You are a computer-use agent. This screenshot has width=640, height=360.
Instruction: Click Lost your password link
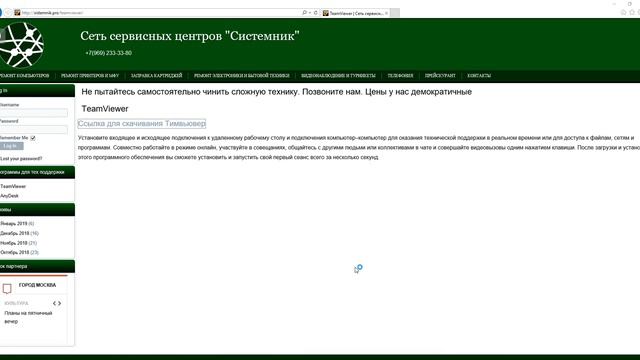[x=21, y=158]
